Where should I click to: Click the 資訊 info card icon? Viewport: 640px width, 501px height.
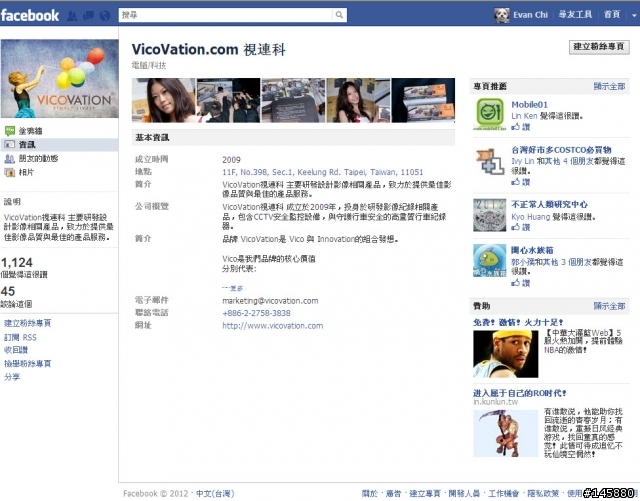click(x=10, y=145)
